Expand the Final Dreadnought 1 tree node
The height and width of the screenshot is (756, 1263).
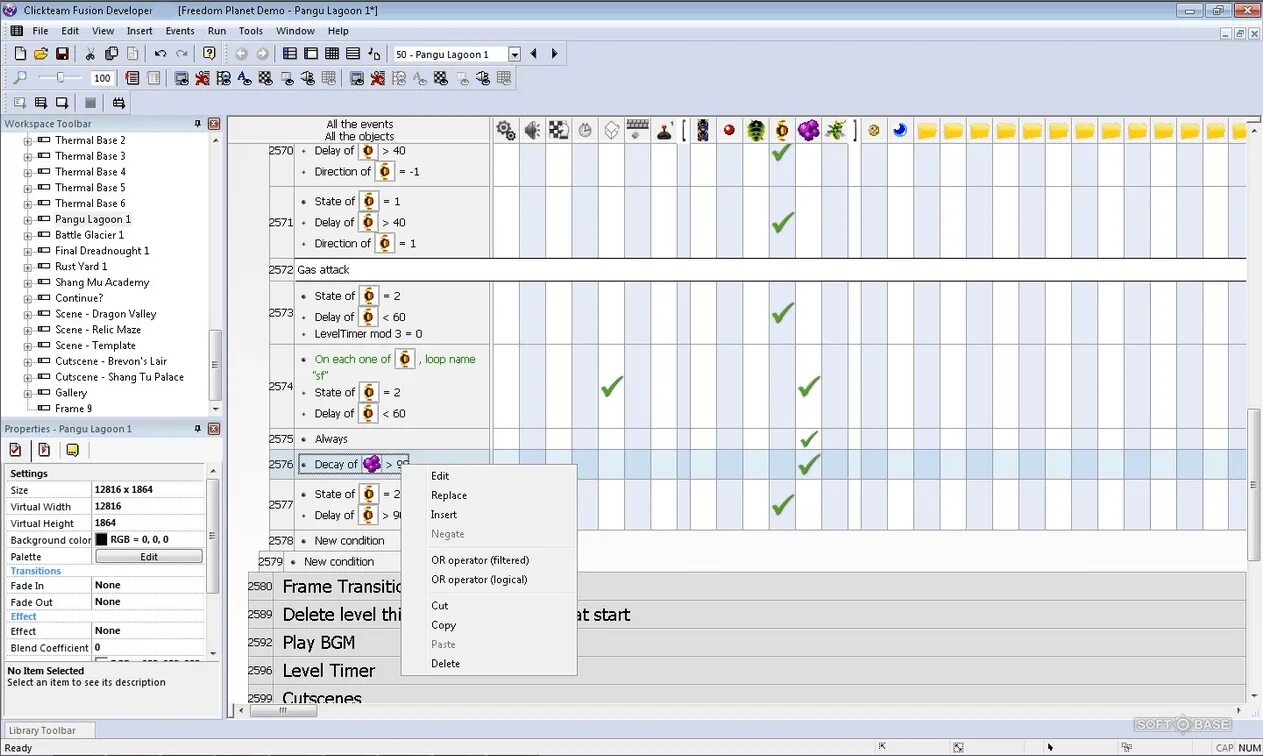tap(28, 251)
